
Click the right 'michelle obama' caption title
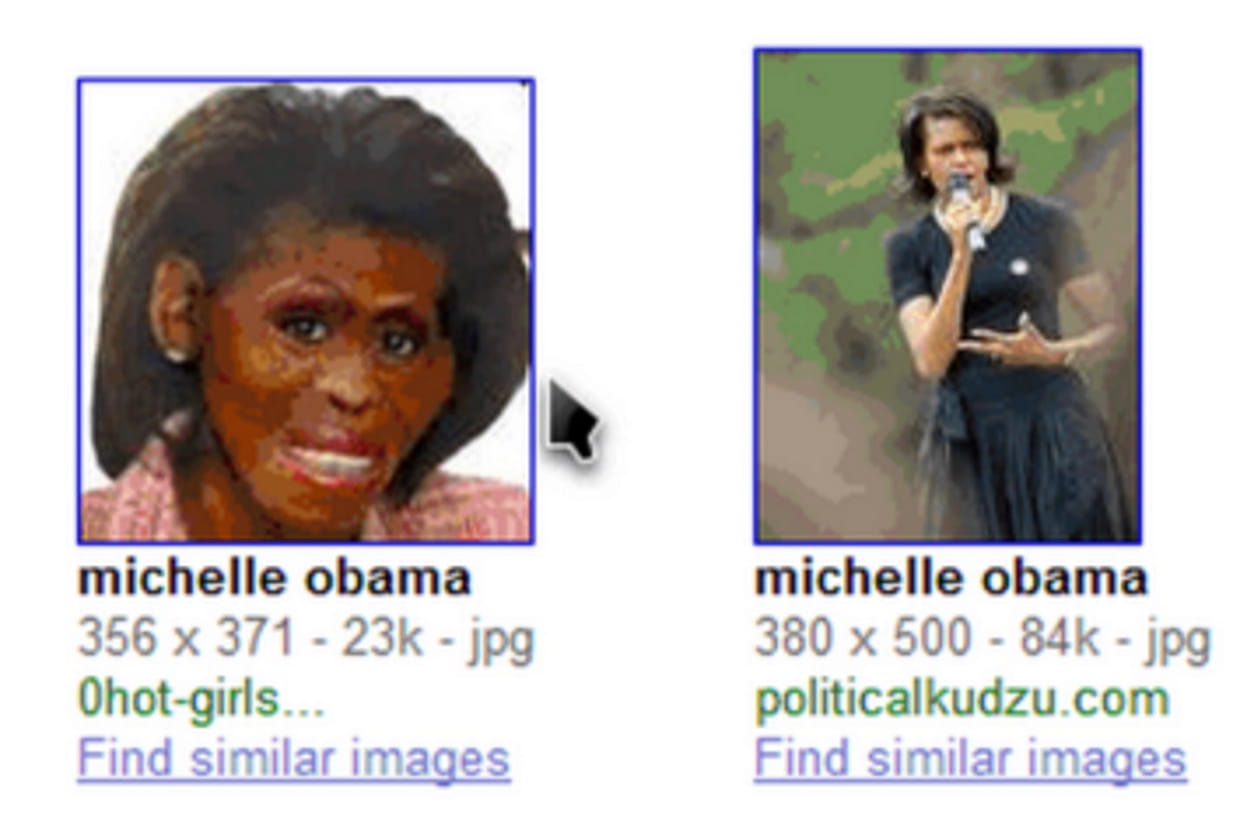tap(950, 578)
